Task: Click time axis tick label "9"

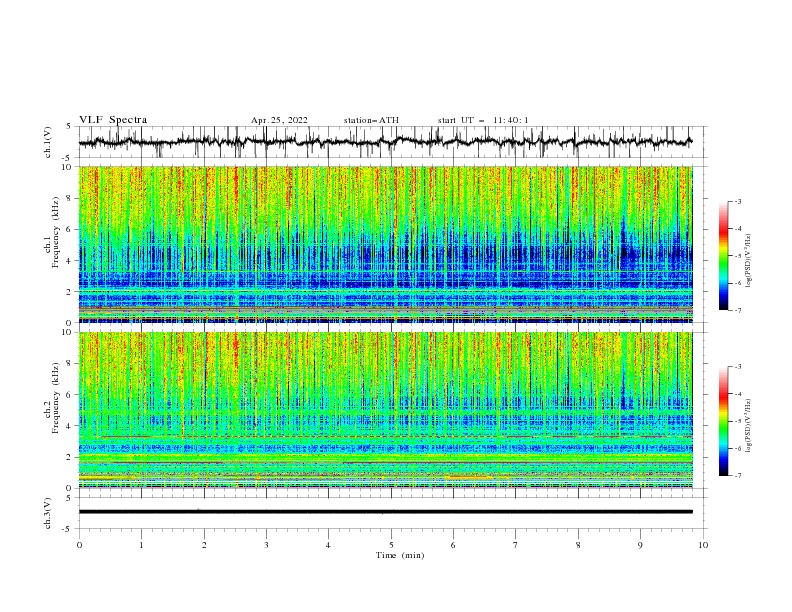Action: 640,545
